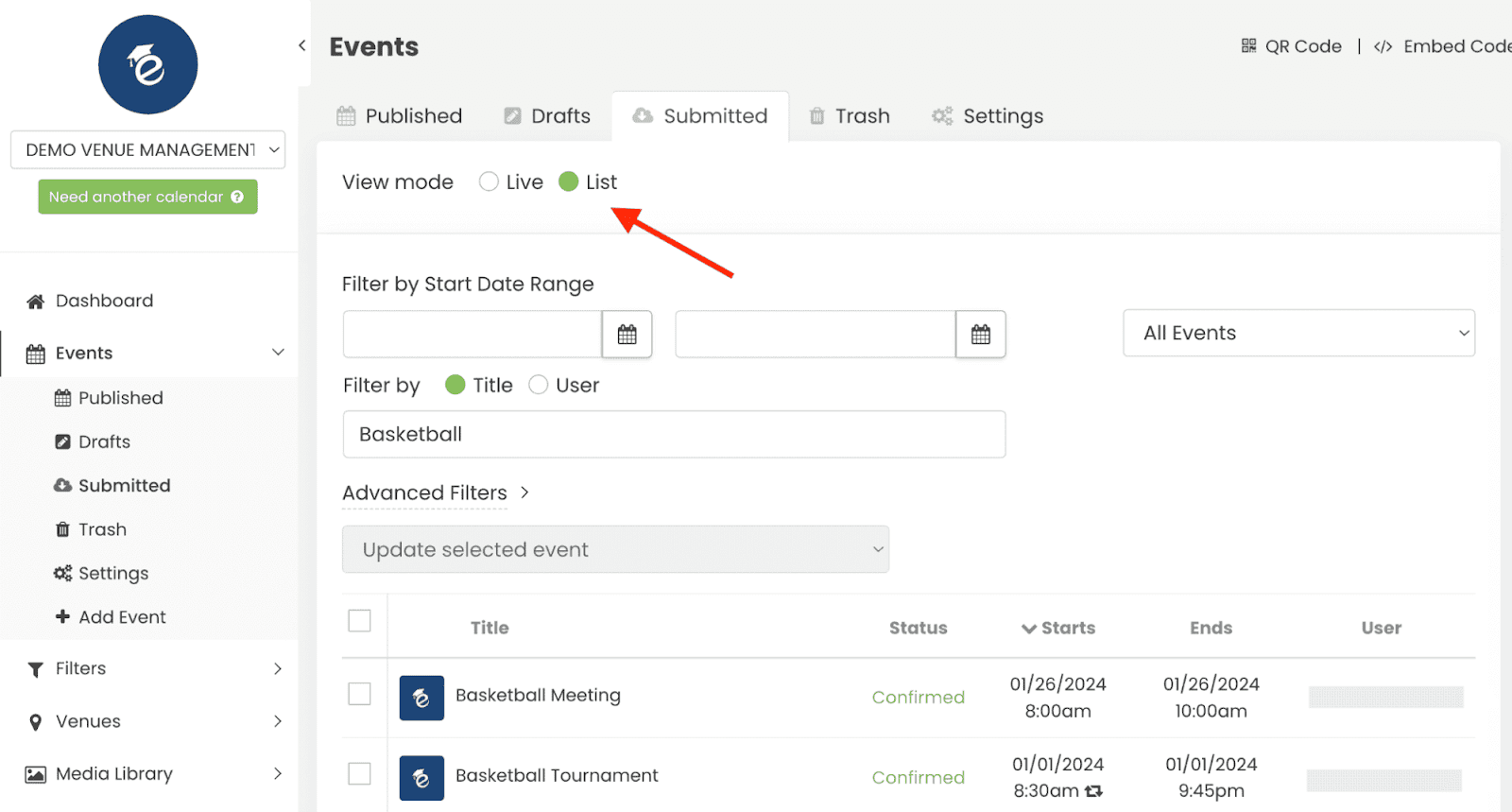Click the QR Code icon in header
This screenshot has height=812, width=1512.
tap(1248, 45)
